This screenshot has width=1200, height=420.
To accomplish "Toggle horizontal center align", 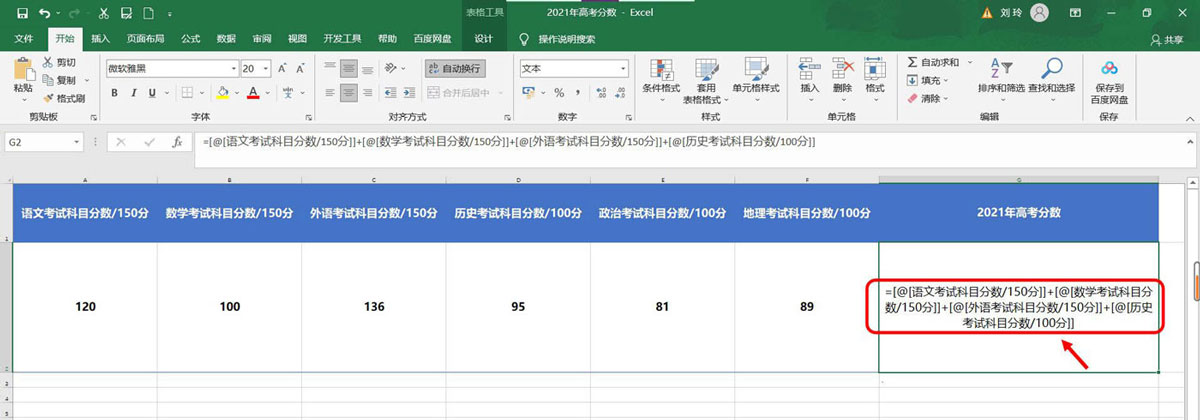I will point(348,93).
